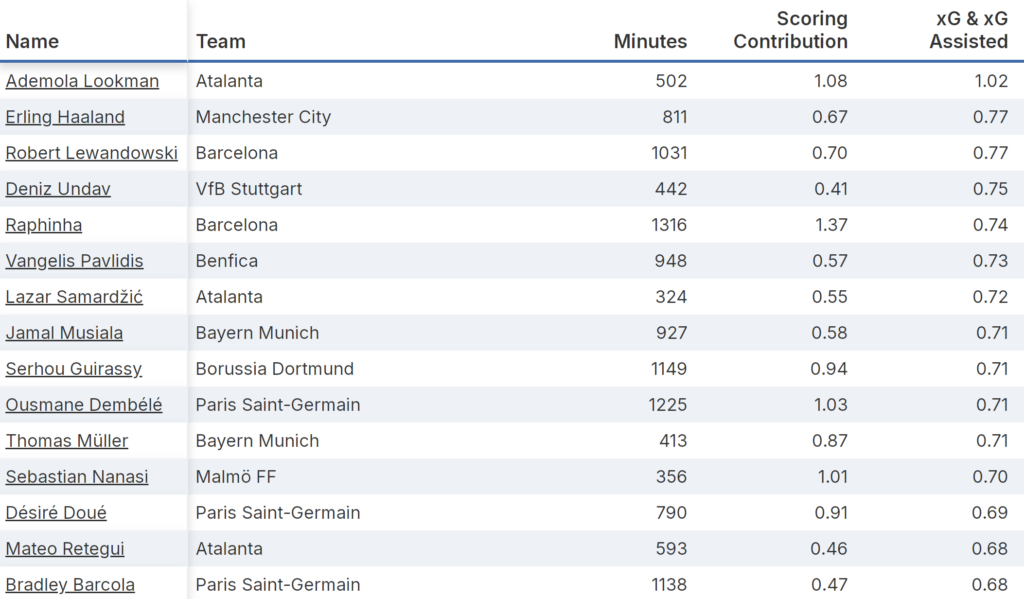Open the Désiré Doué link

coord(56,513)
